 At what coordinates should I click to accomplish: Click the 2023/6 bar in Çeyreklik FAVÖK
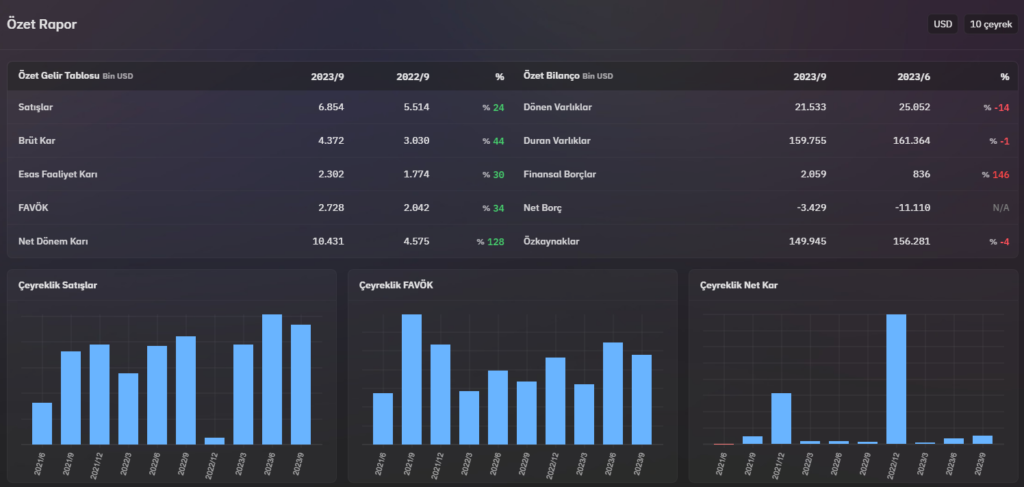613,394
